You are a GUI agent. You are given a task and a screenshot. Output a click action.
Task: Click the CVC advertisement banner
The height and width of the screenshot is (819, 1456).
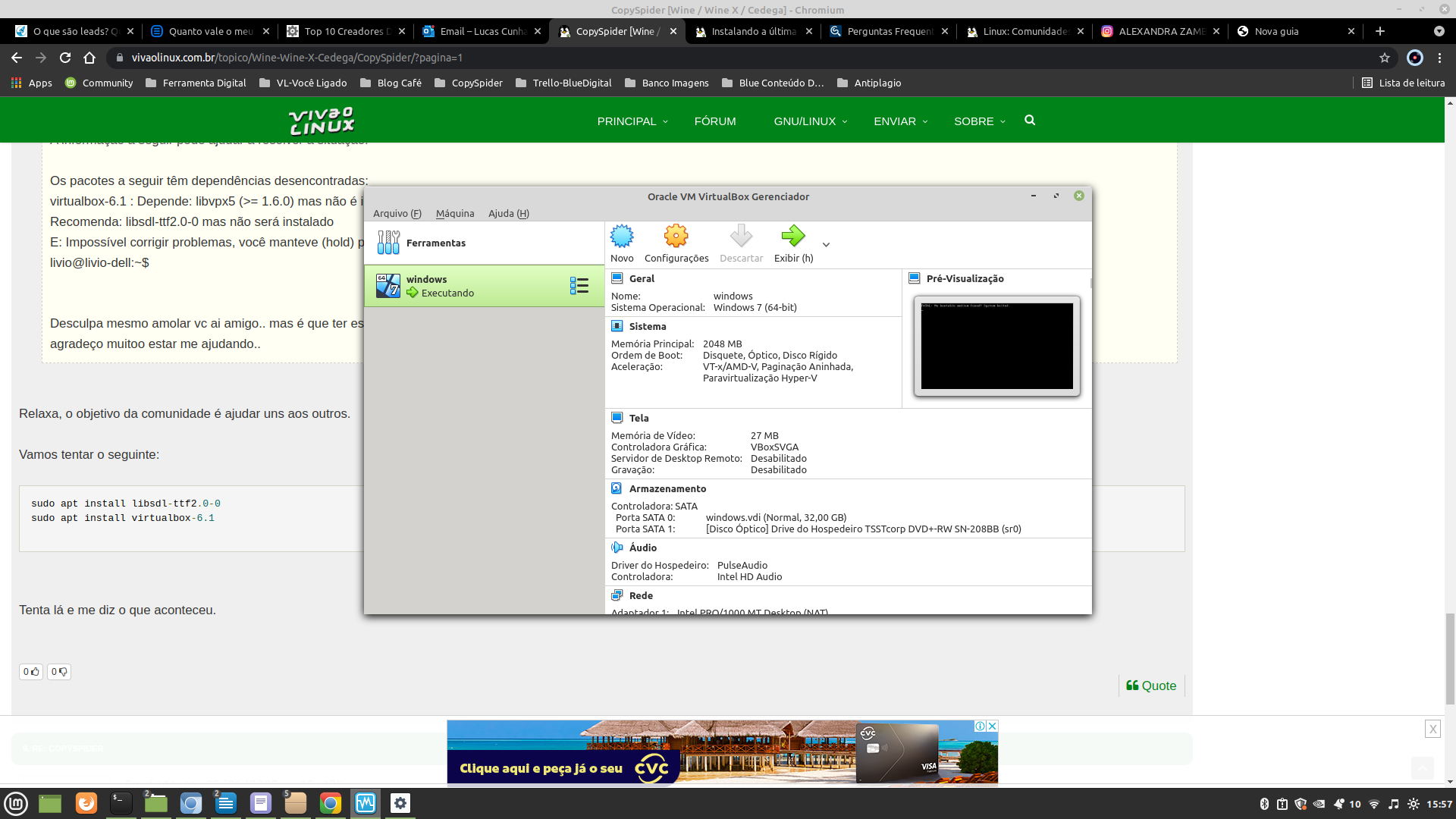pyautogui.click(x=722, y=752)
